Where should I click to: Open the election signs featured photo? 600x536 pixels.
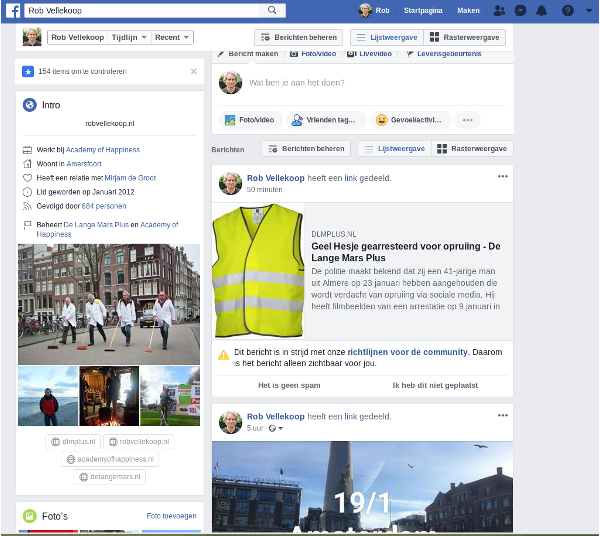[x=170, y=396]
